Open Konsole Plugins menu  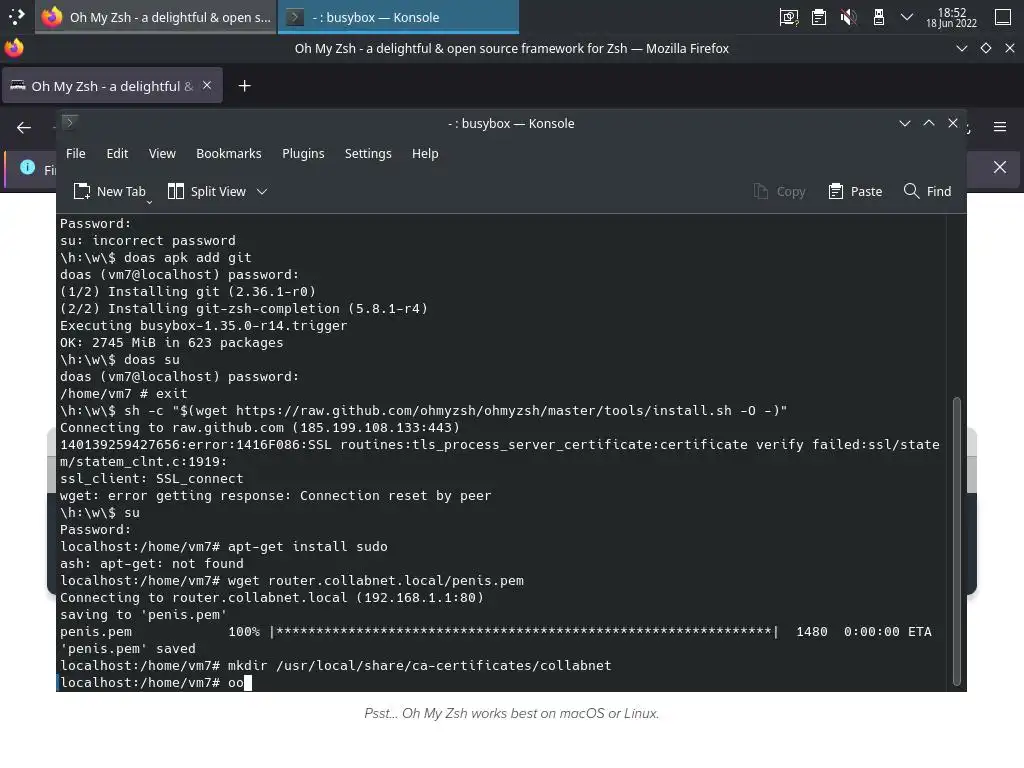(x=303, y=153)
